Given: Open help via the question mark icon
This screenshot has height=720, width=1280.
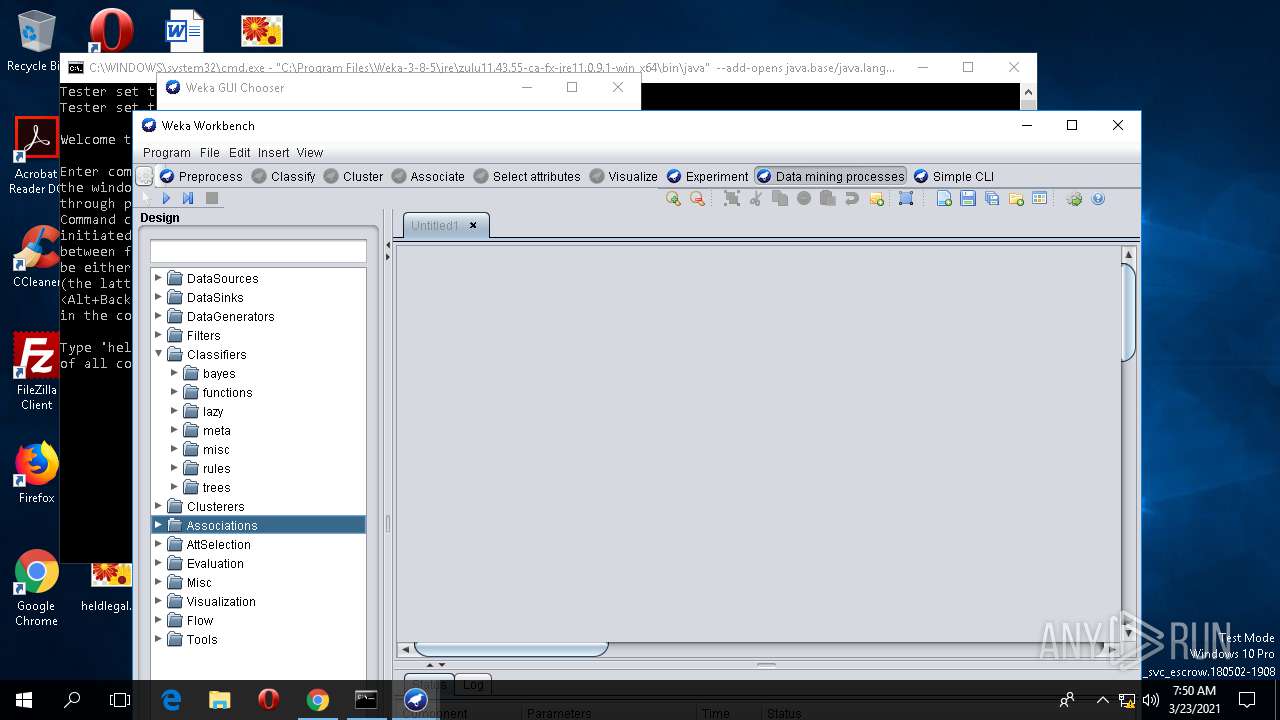Looking at the screenshot, I should 1098,198.
